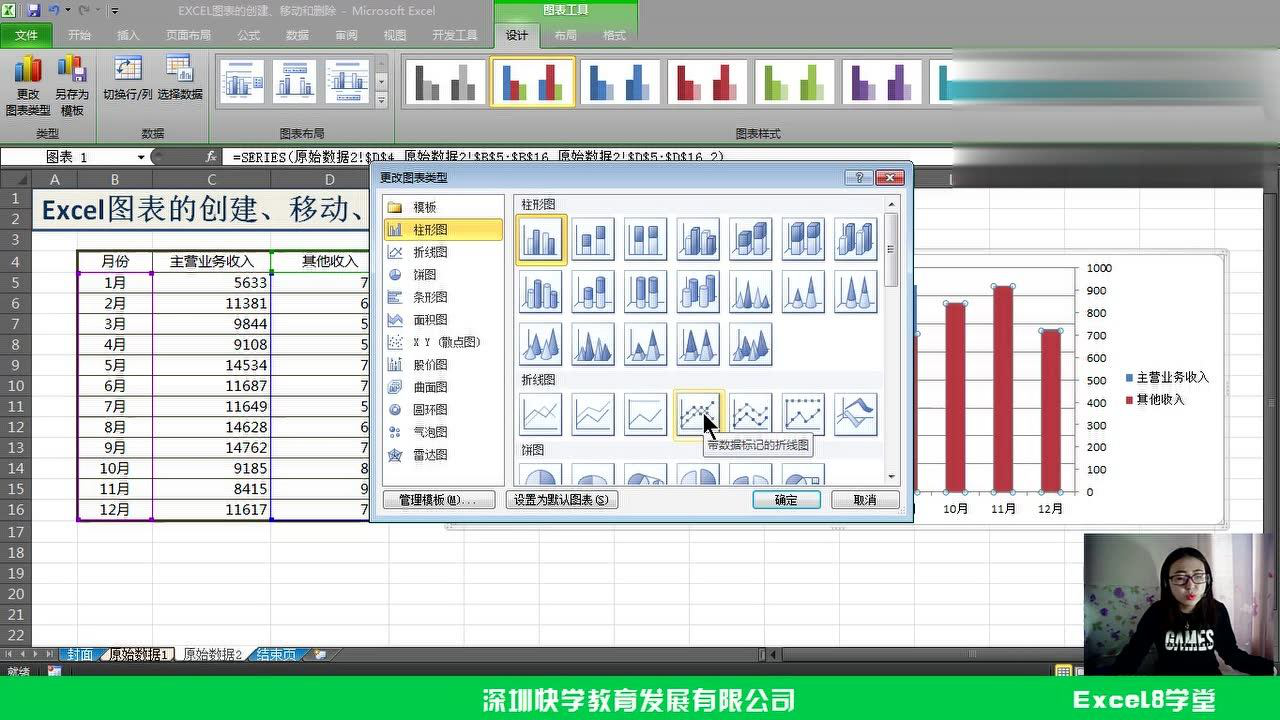Click the chart type list scroll-down arrow

pyautogui.click(x=892, y=478)
